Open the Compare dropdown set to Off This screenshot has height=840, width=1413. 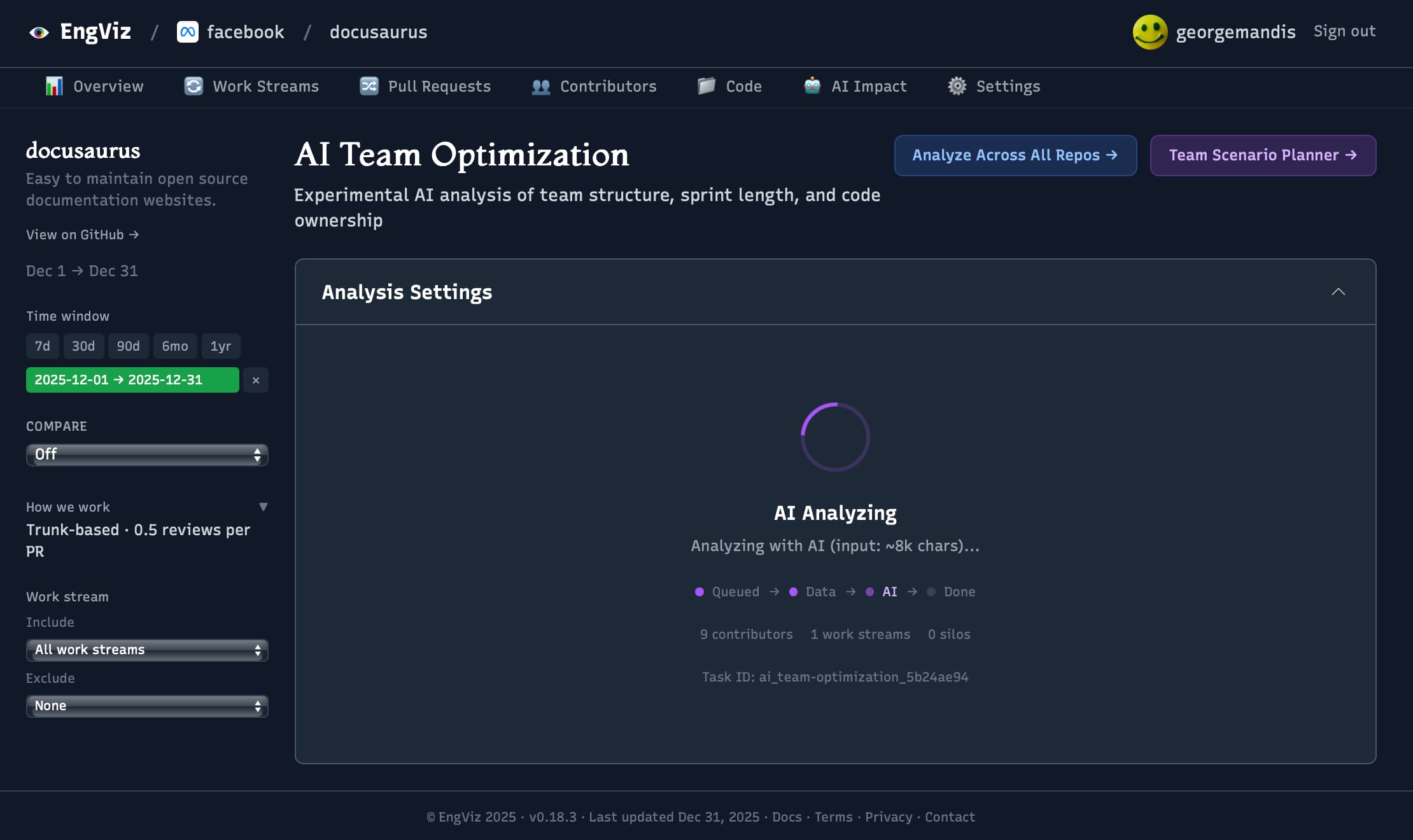pyautogui.click(x=147, y=454)
